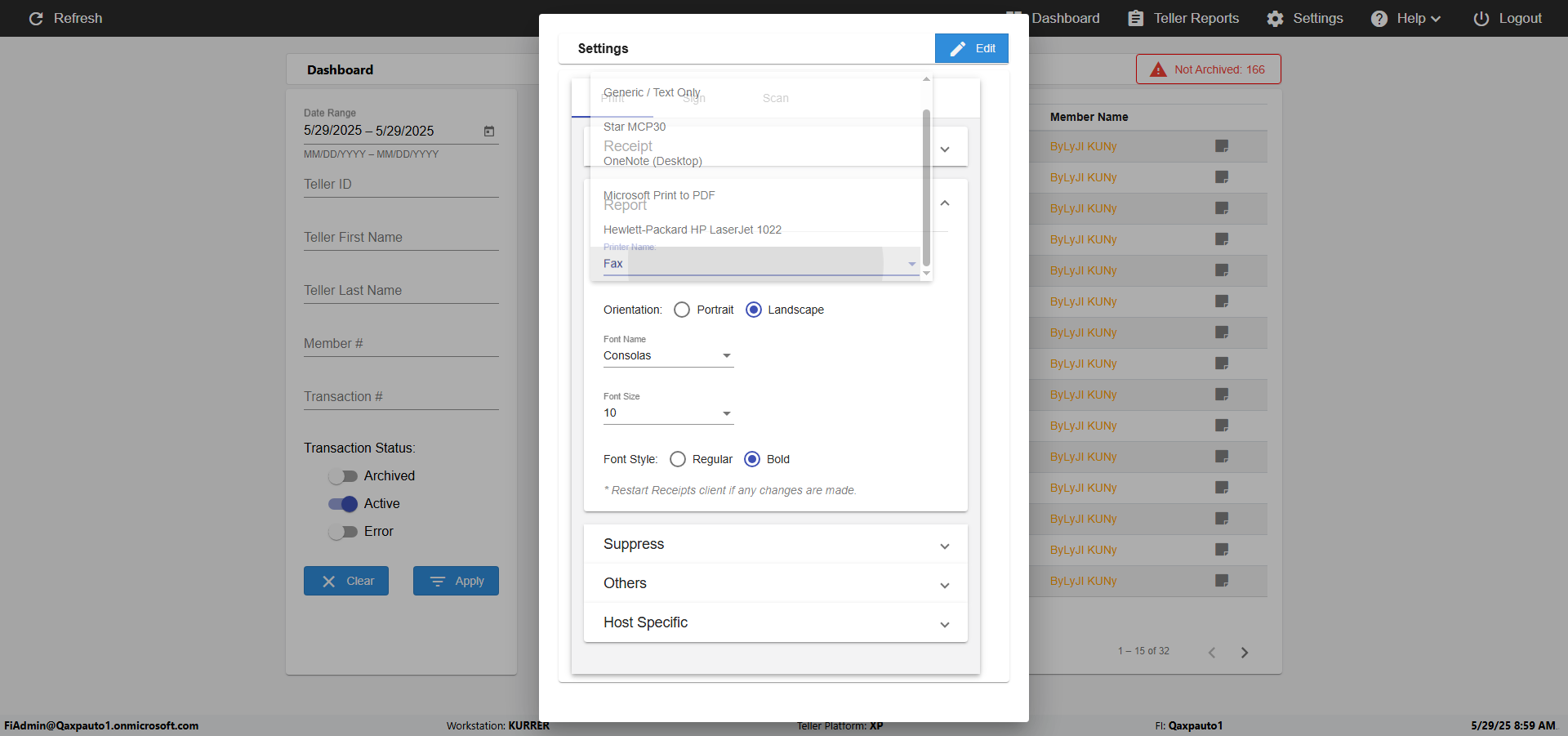
Task: Click the Member Name column header
Action: (x=1089, y=117)
